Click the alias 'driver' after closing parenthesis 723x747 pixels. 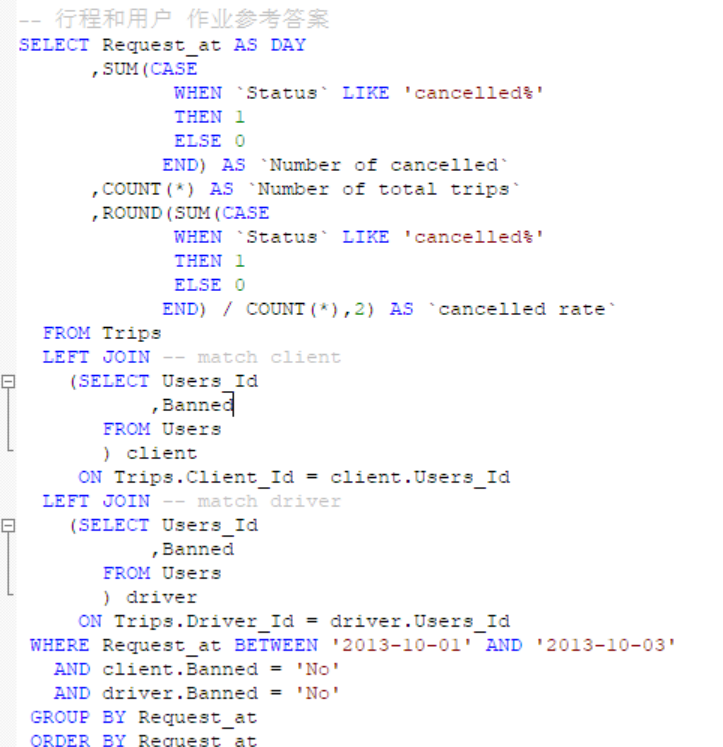click(162, 597)
